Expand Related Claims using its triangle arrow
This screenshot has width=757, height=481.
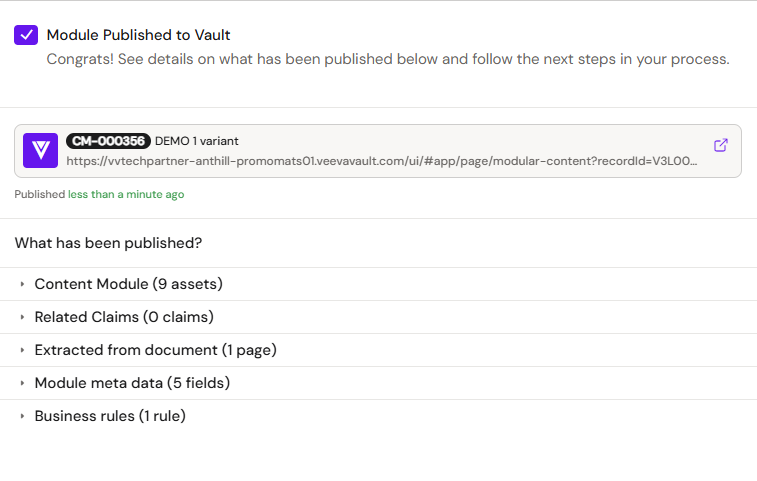tap(22, 317)
